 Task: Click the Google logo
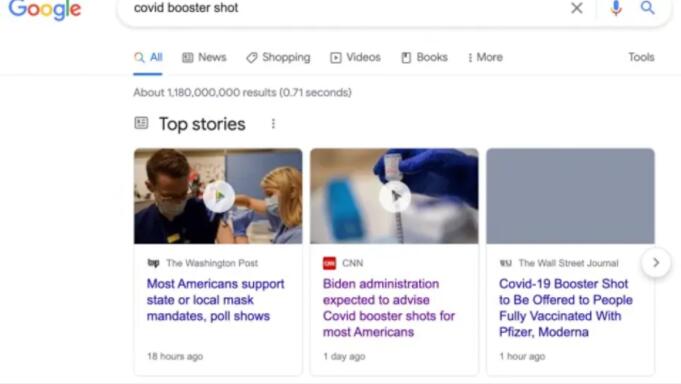45,9
